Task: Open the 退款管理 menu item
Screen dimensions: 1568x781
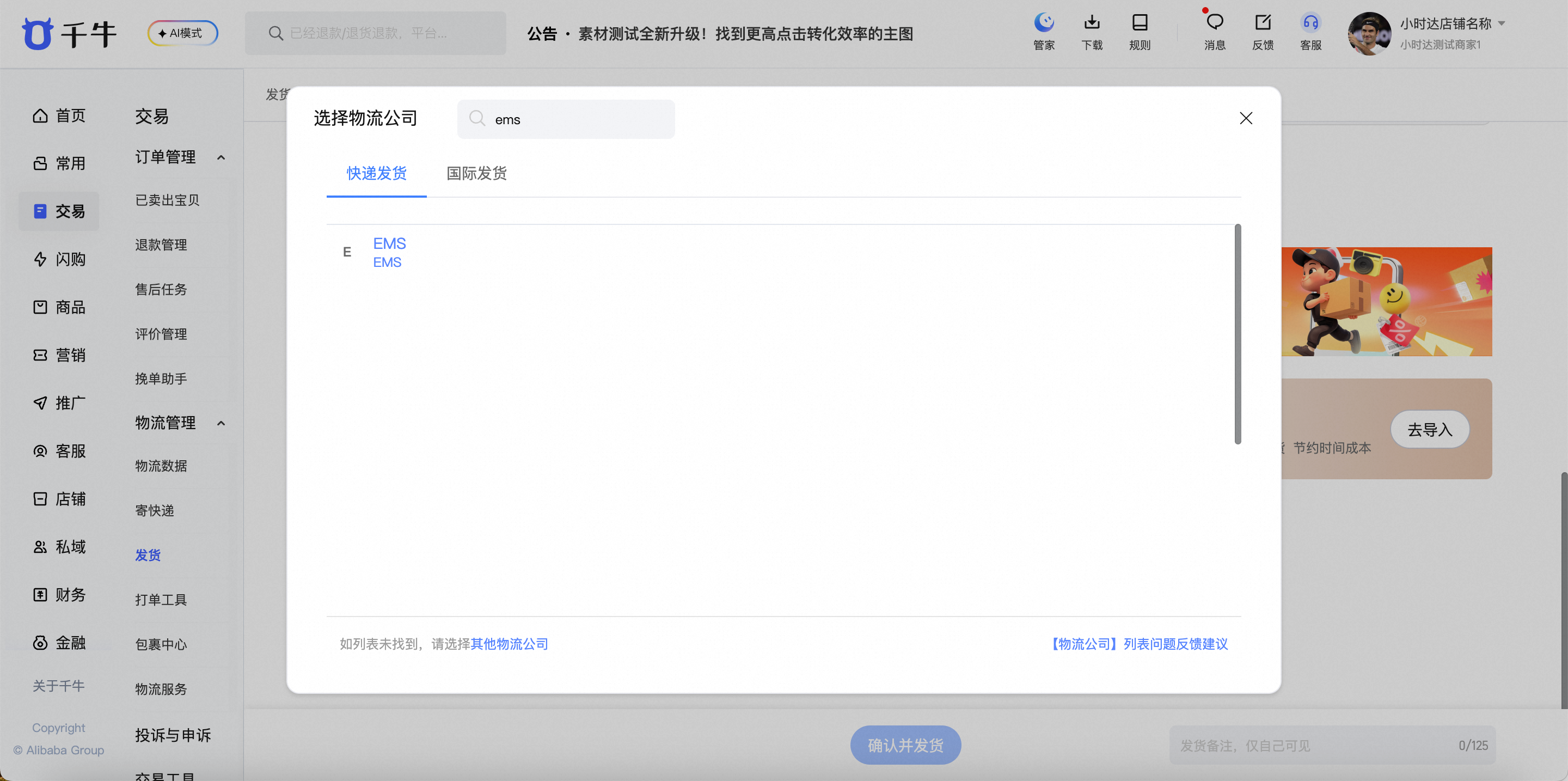Action: tap(161, 245)
